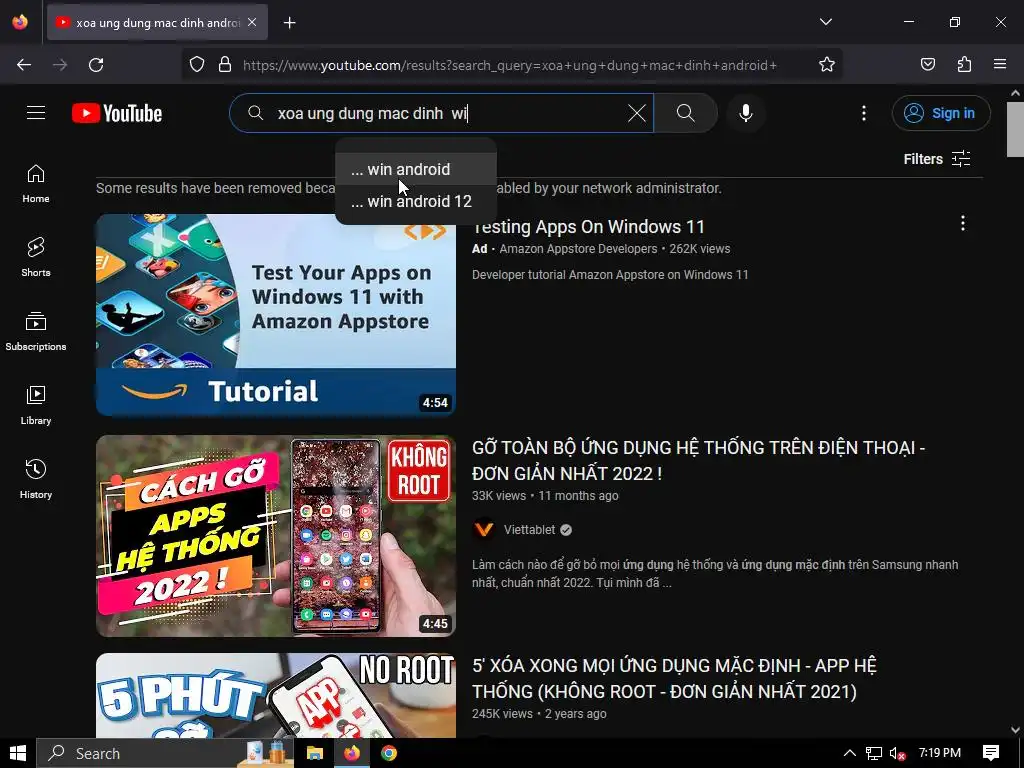1024x768 pixels.
Task: Go to the YouTube logo home link
Action: tap(117, 113)
